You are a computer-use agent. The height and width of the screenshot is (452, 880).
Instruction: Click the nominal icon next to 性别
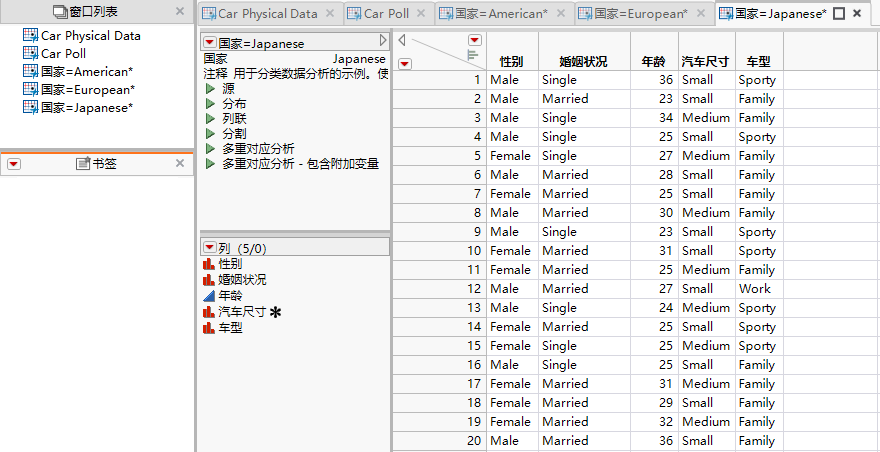point(209,264)
